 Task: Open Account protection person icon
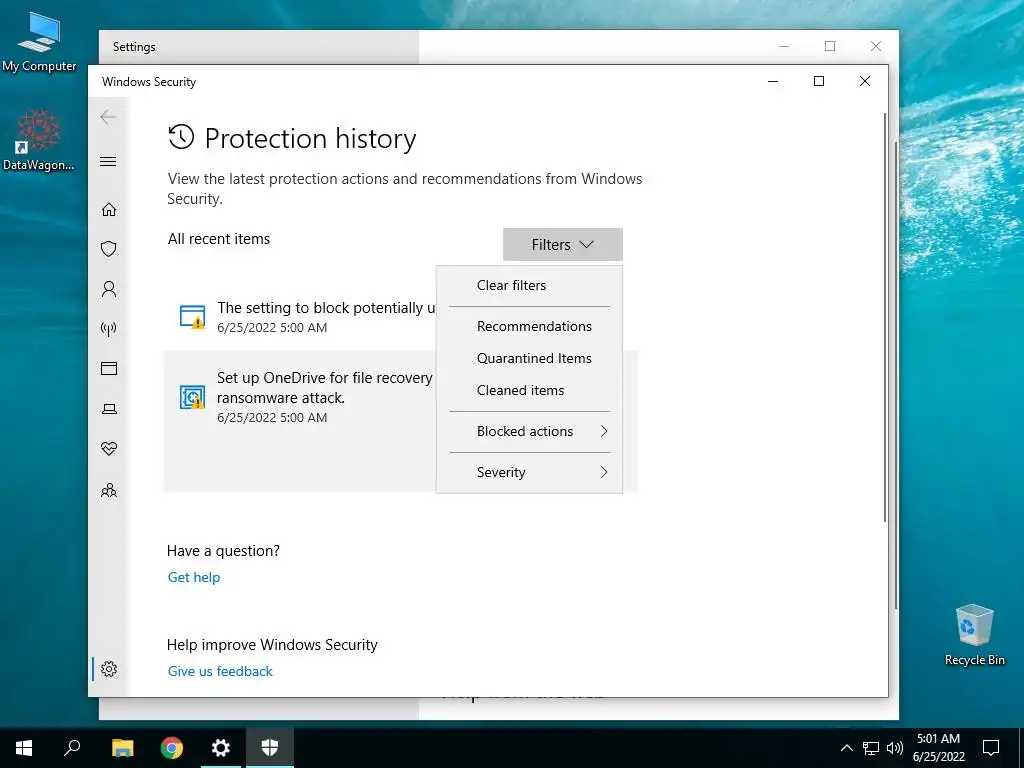(x=108, y=289)
